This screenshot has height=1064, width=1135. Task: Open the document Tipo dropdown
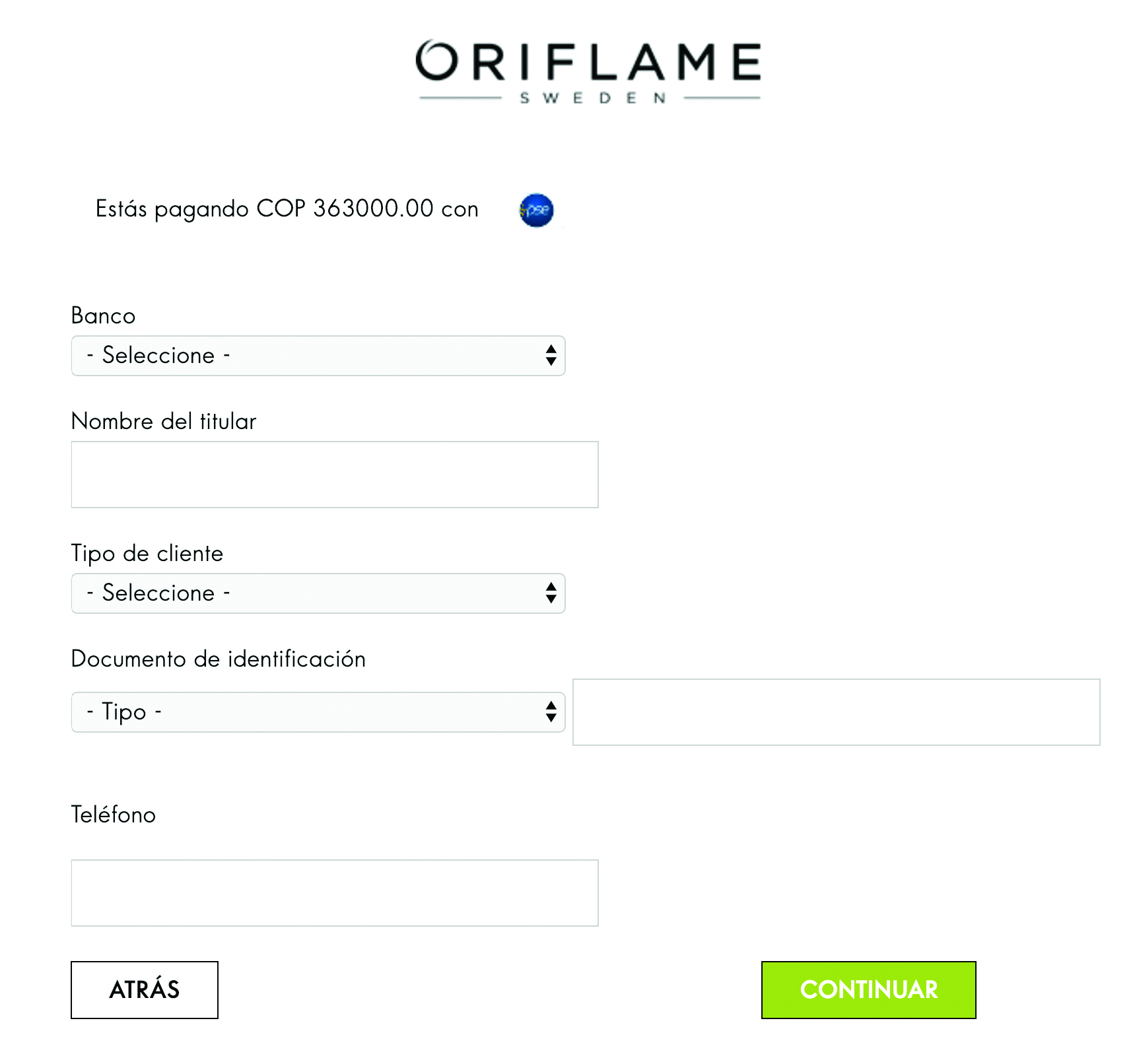pos(318,712)
